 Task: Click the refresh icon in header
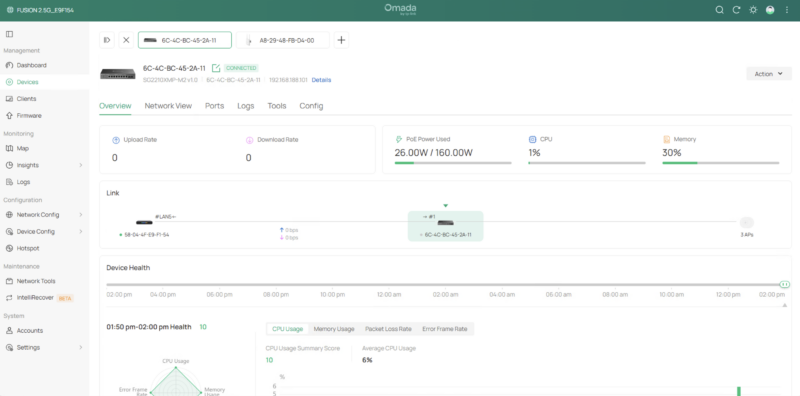736,10
